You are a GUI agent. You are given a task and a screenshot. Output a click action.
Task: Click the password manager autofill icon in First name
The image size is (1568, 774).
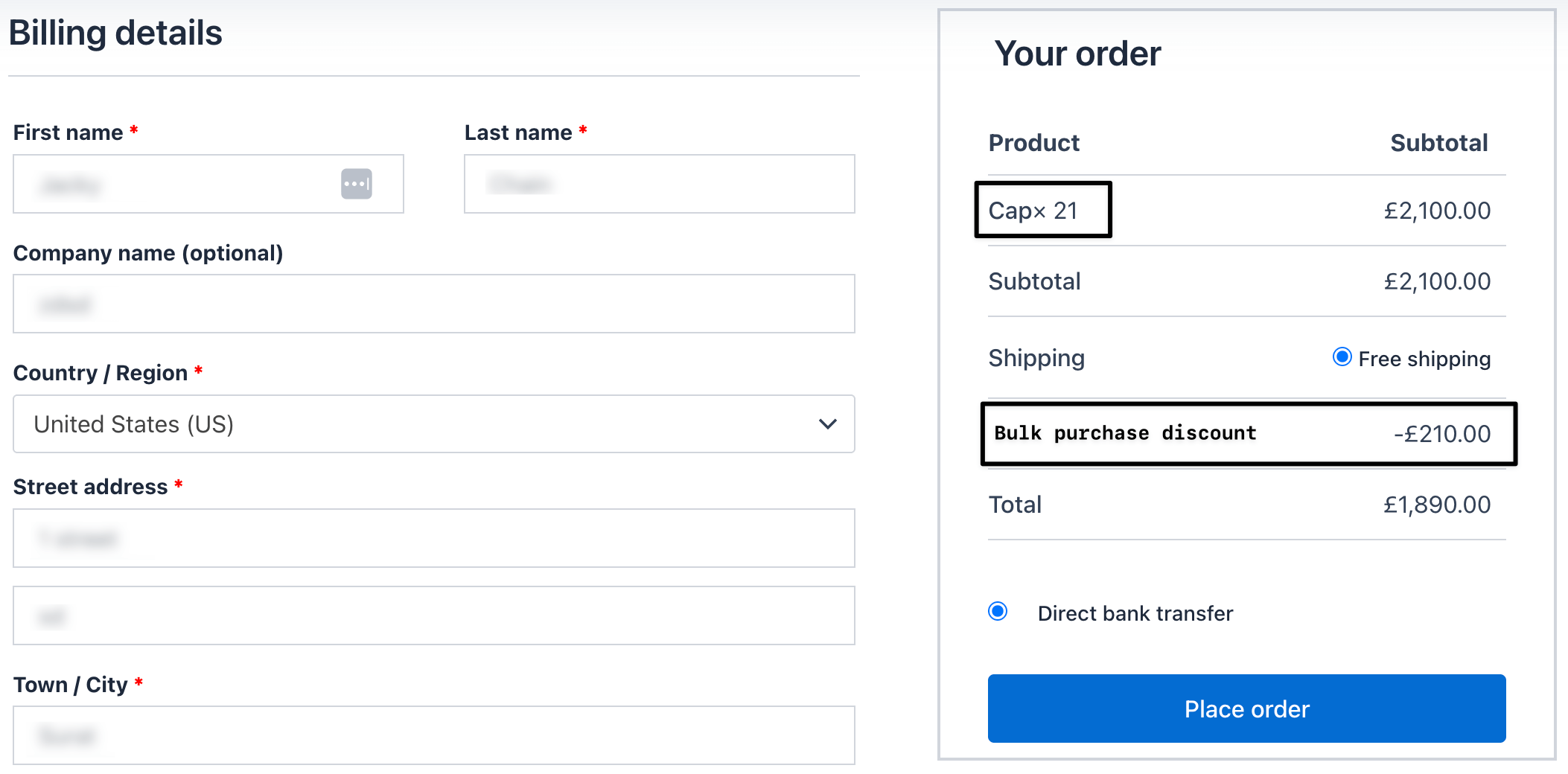coord(357,184)
